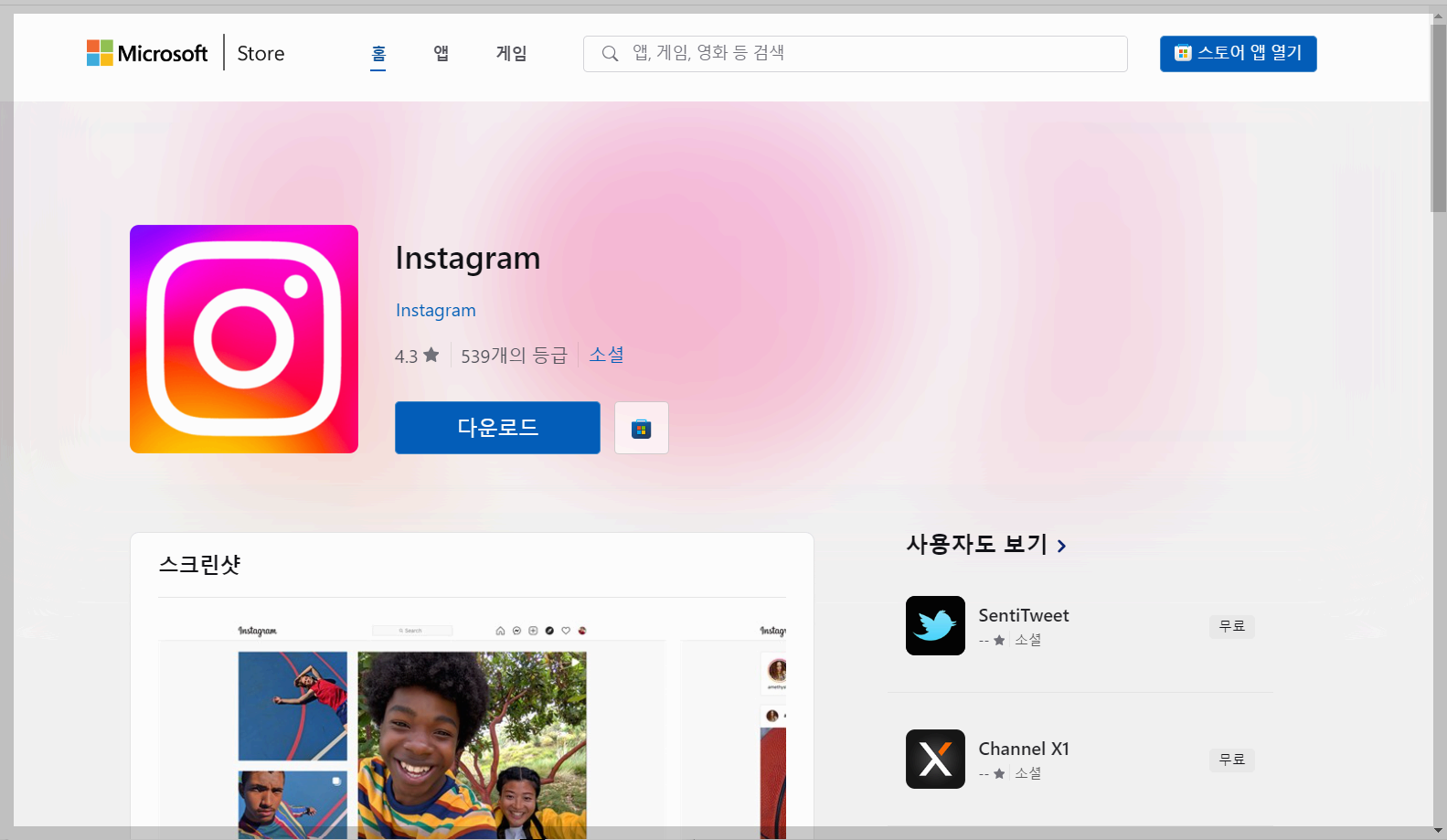Click the 사용자도 보기 heading
Screen dimensions: 1447x840
click(x=976, y=544)
